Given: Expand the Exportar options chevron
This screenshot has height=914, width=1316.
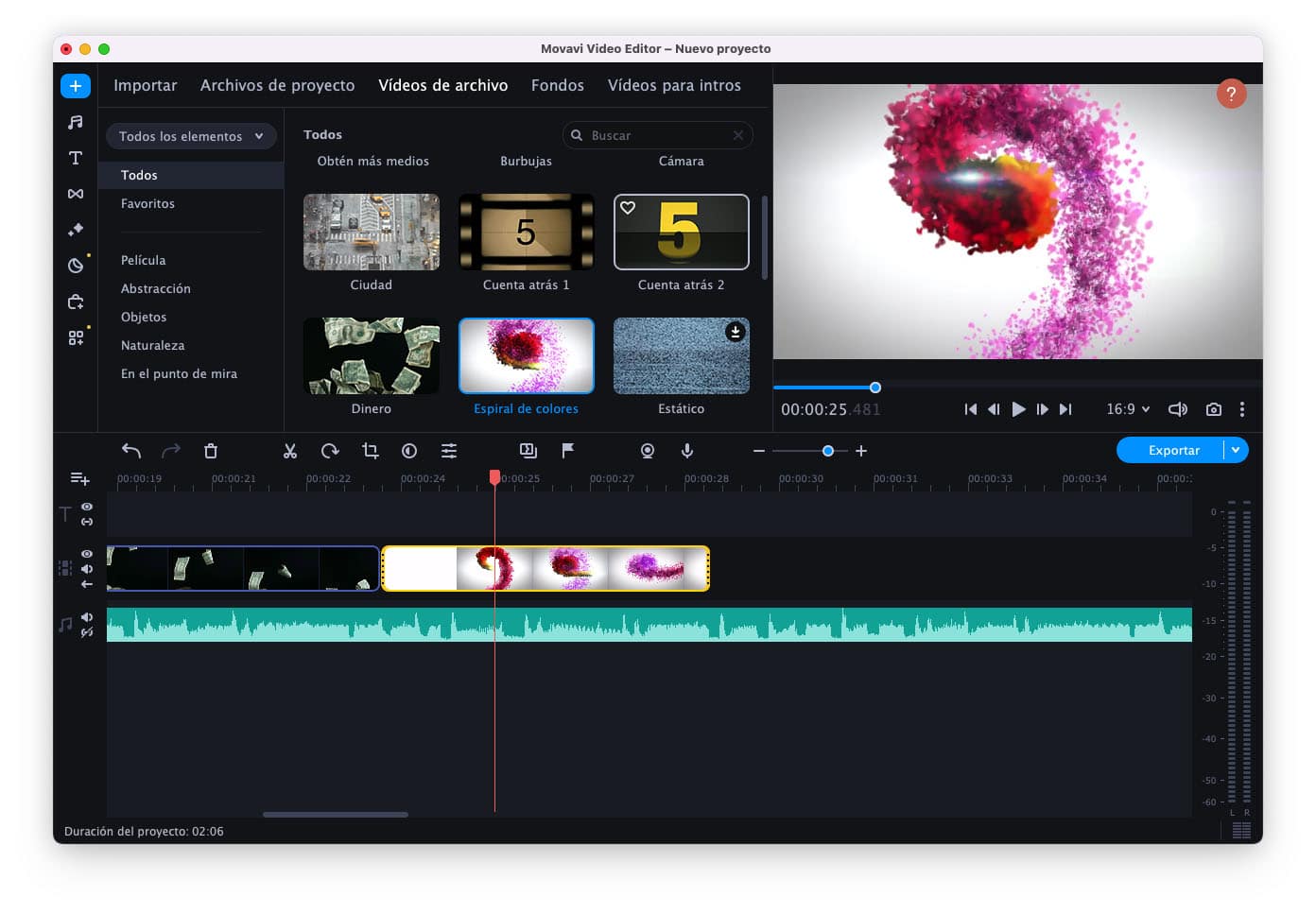Looking at the screenshot, I should 1236,450.
